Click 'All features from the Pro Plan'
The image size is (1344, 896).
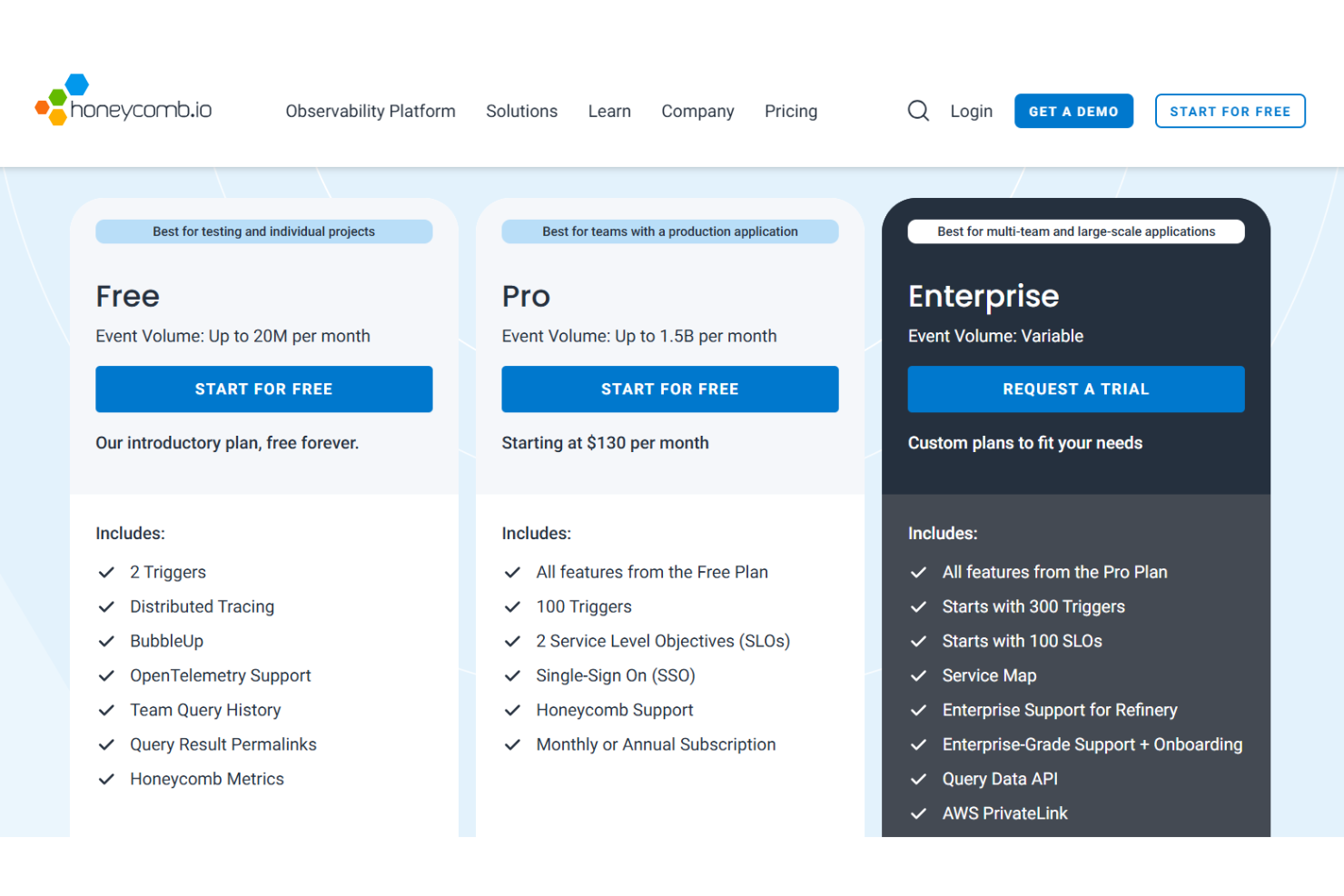click(x=1054, y=572)
